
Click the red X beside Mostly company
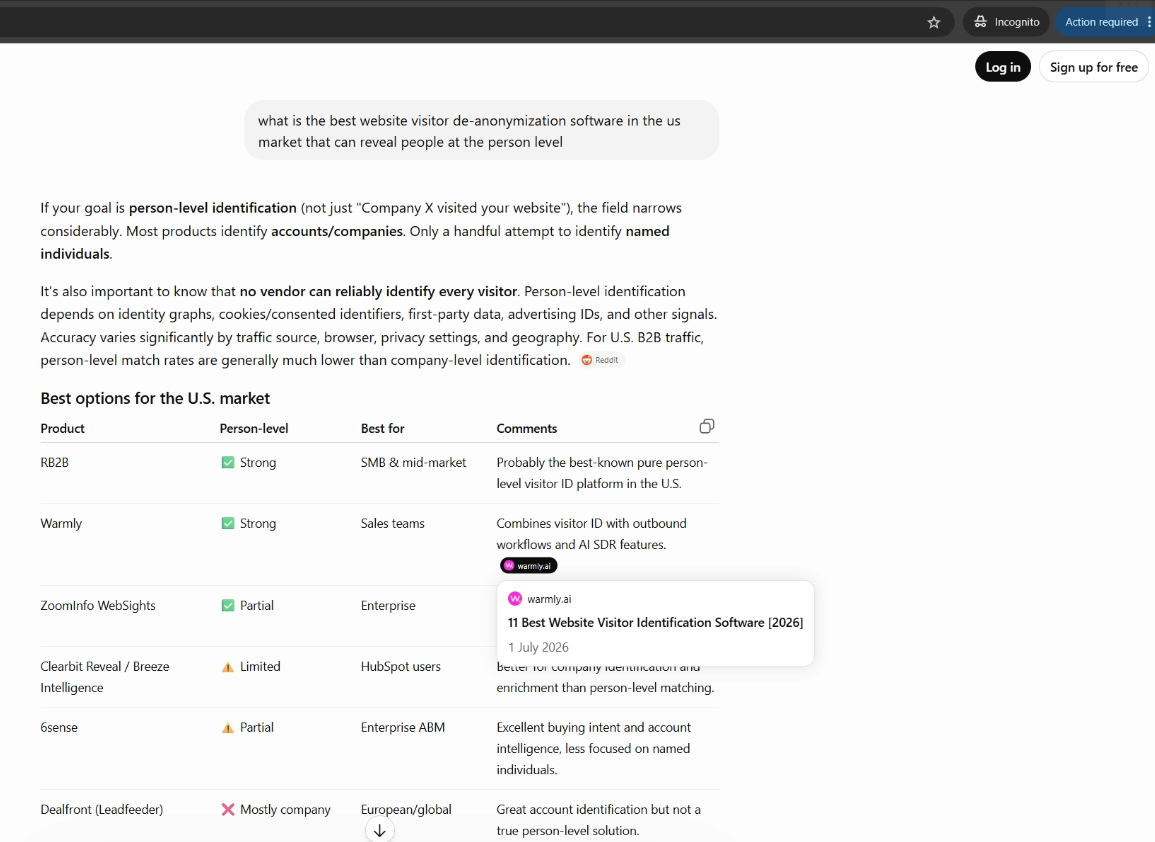(228, 810)
